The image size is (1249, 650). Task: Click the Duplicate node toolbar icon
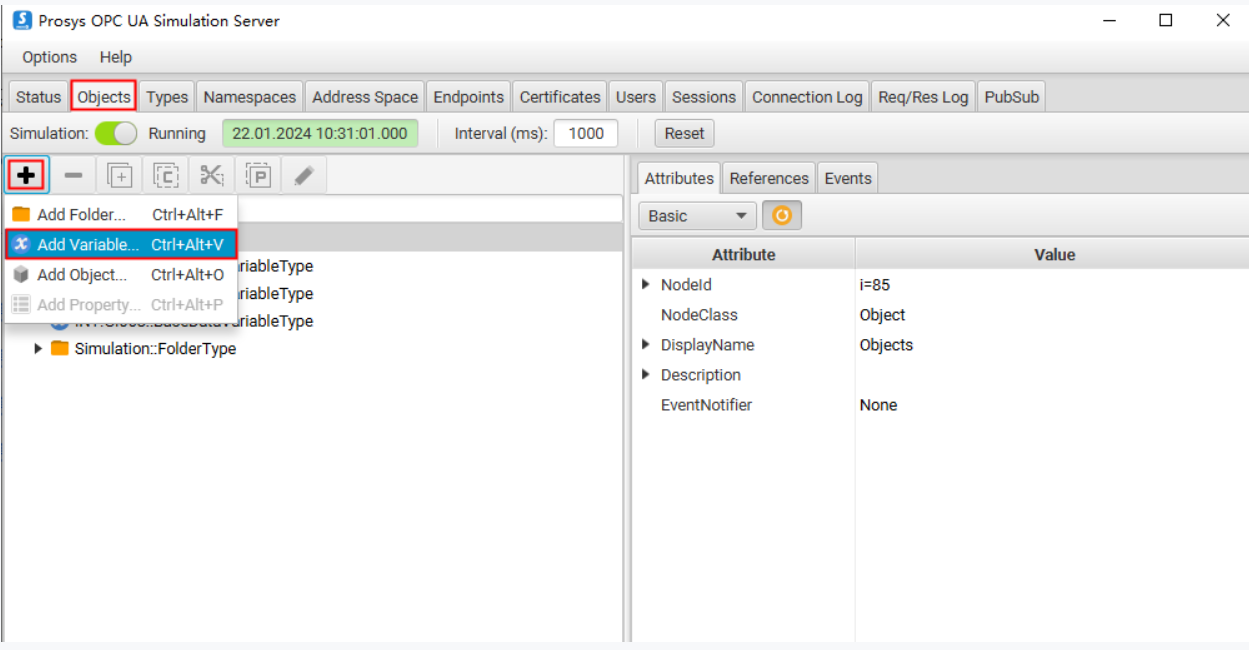point(120,176)
